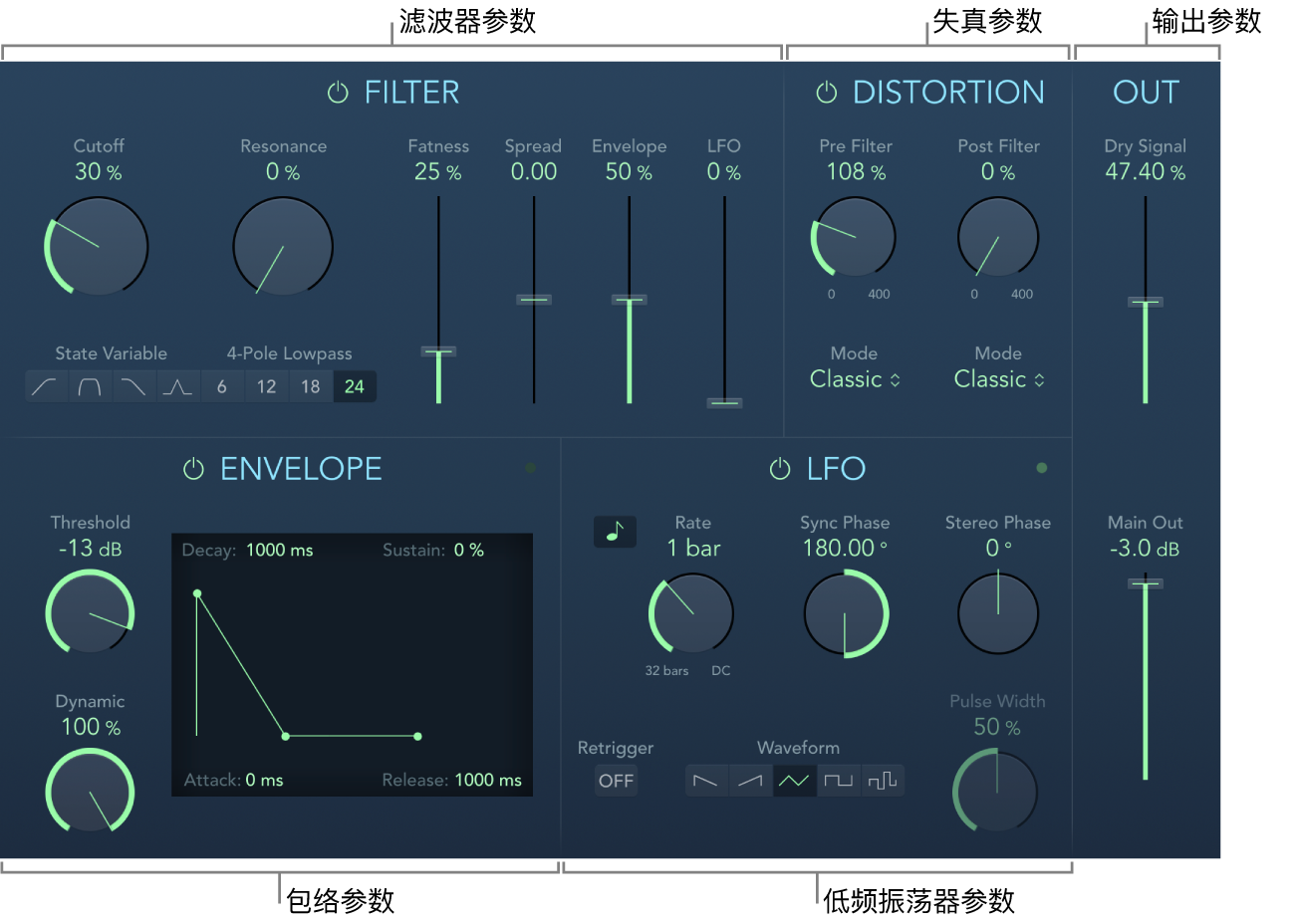Click the Attack 0 ms value
Screen dimensions: 1298x924
265,781
